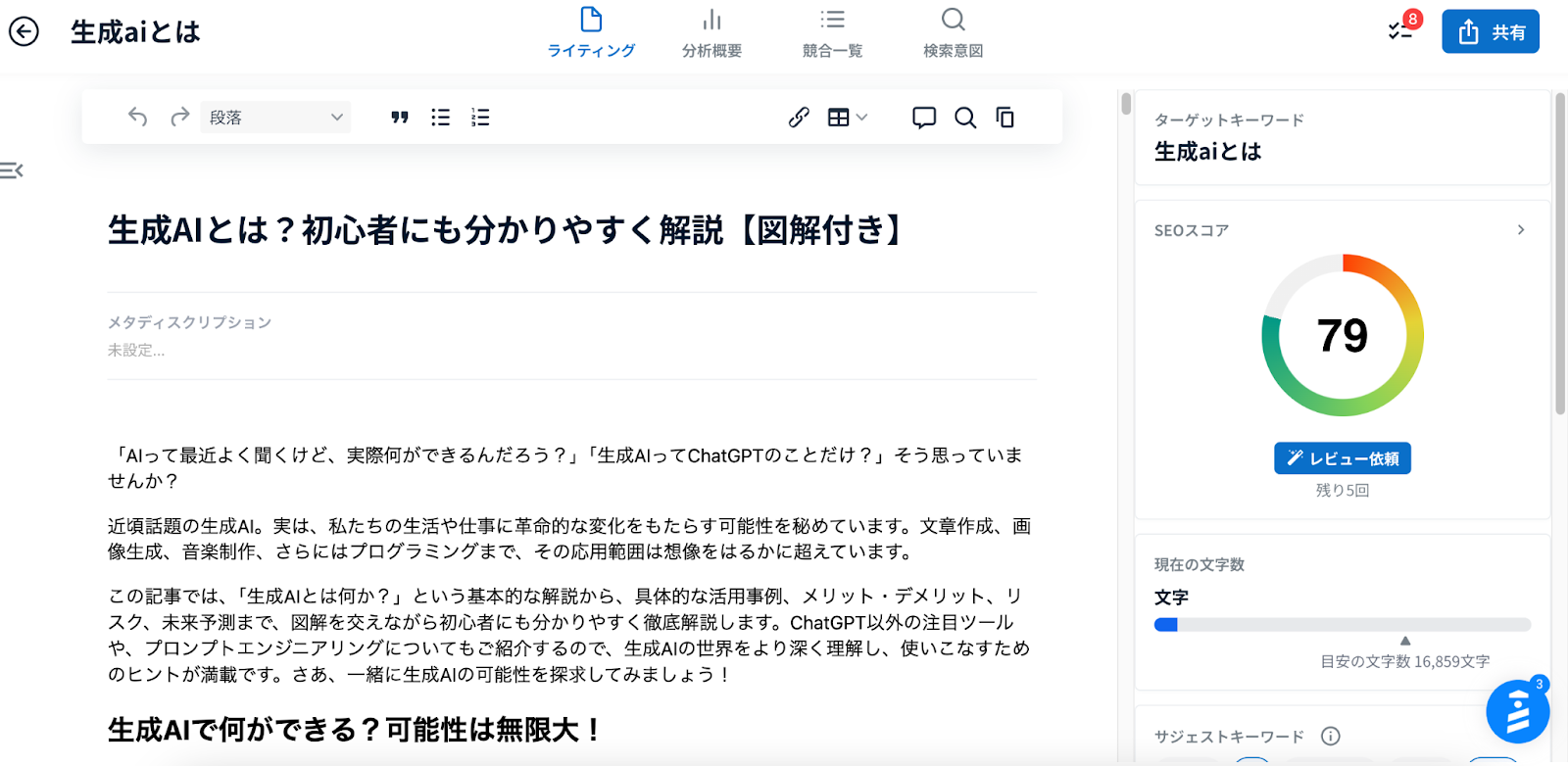Open the chat assistant bubble with 3 badge
The image size is (1568, 766).
coord(1517,711)
